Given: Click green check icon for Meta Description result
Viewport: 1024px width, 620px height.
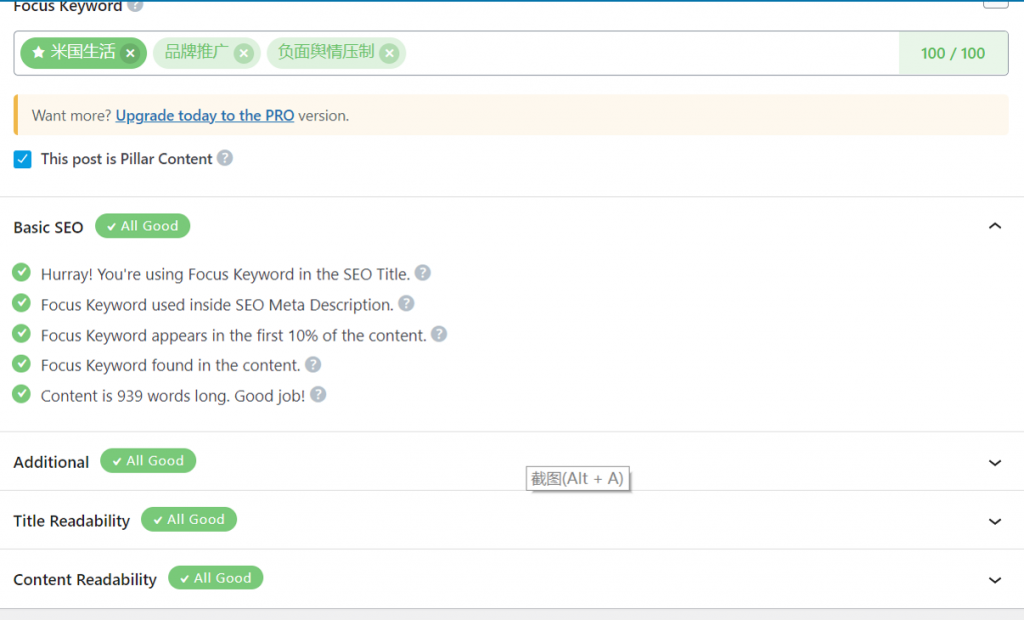Looking at the screenshot, I should 22,303.
